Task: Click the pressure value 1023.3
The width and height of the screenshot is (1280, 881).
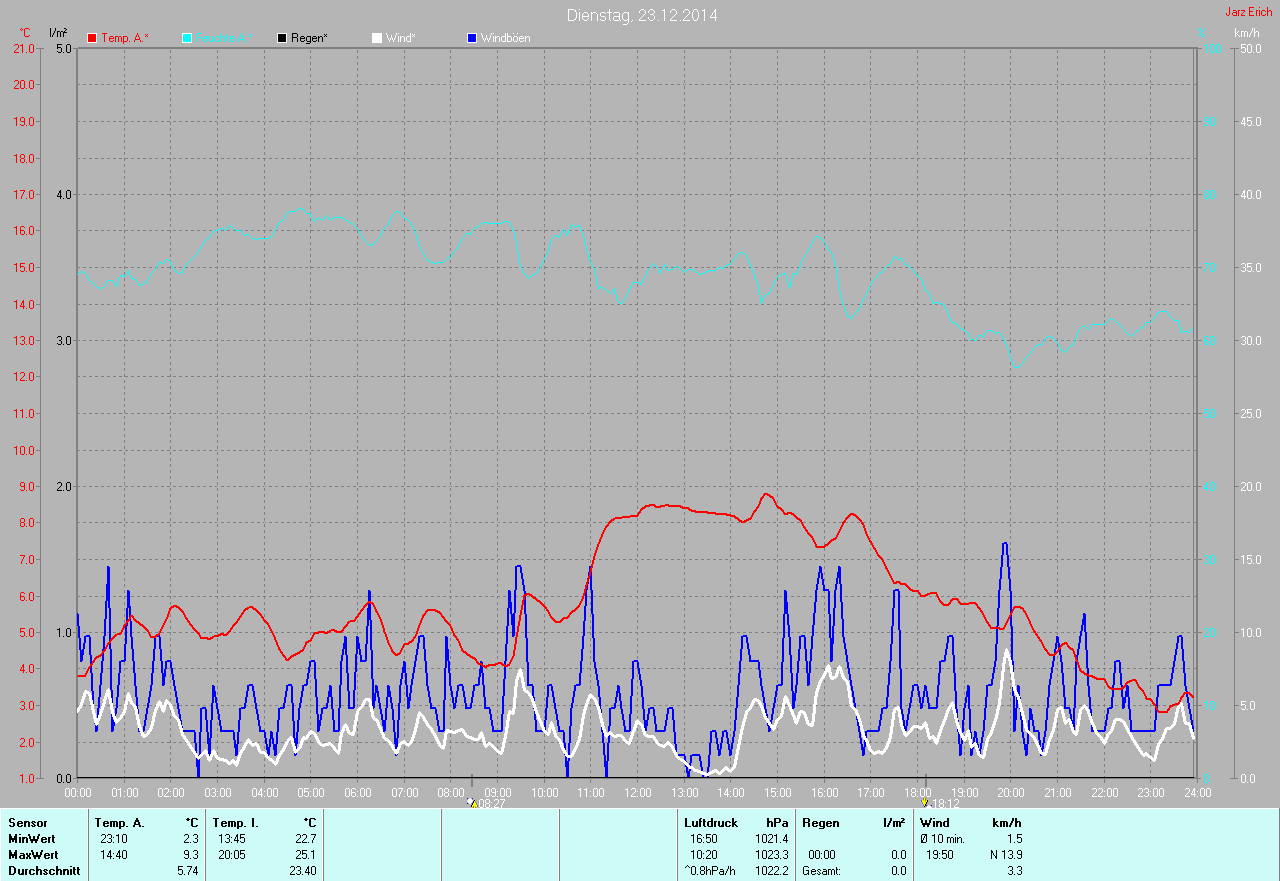Action: [x=772, y=854]
